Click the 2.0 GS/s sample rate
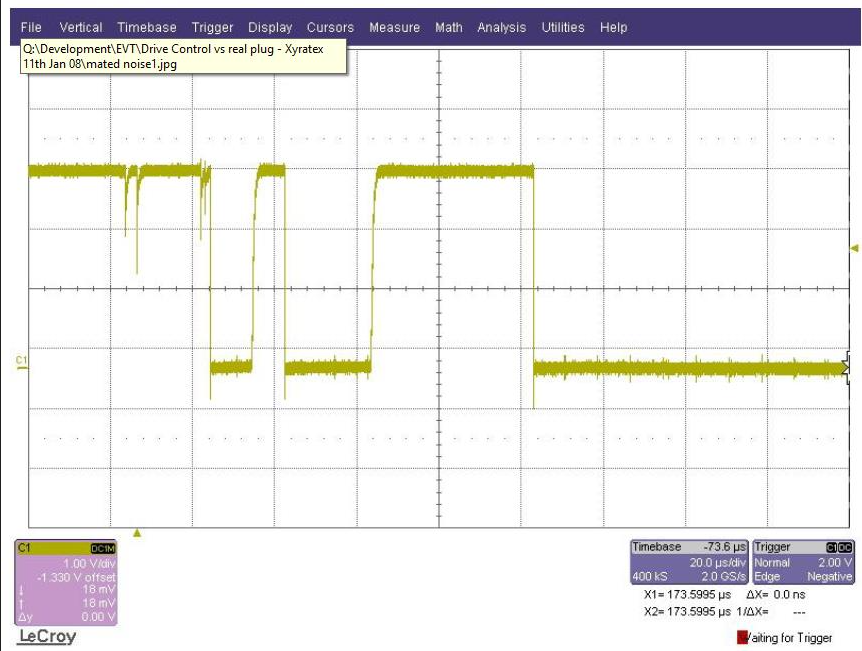The height and width of the screenshot is (651, 862). 724,576
